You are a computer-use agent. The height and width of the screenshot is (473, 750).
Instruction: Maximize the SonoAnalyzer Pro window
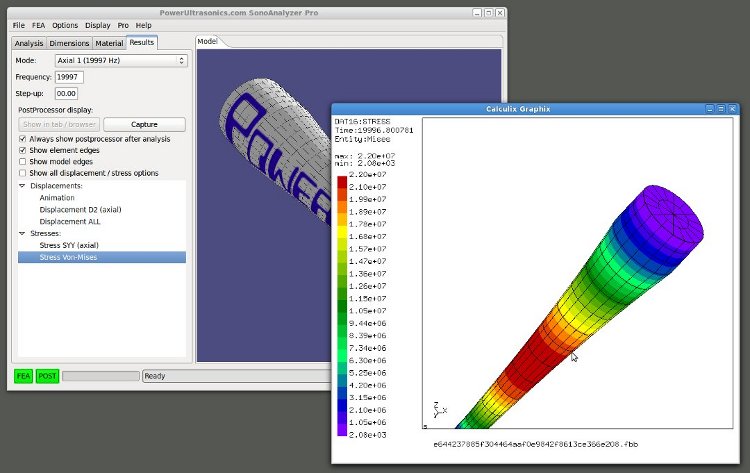[488, 13]
